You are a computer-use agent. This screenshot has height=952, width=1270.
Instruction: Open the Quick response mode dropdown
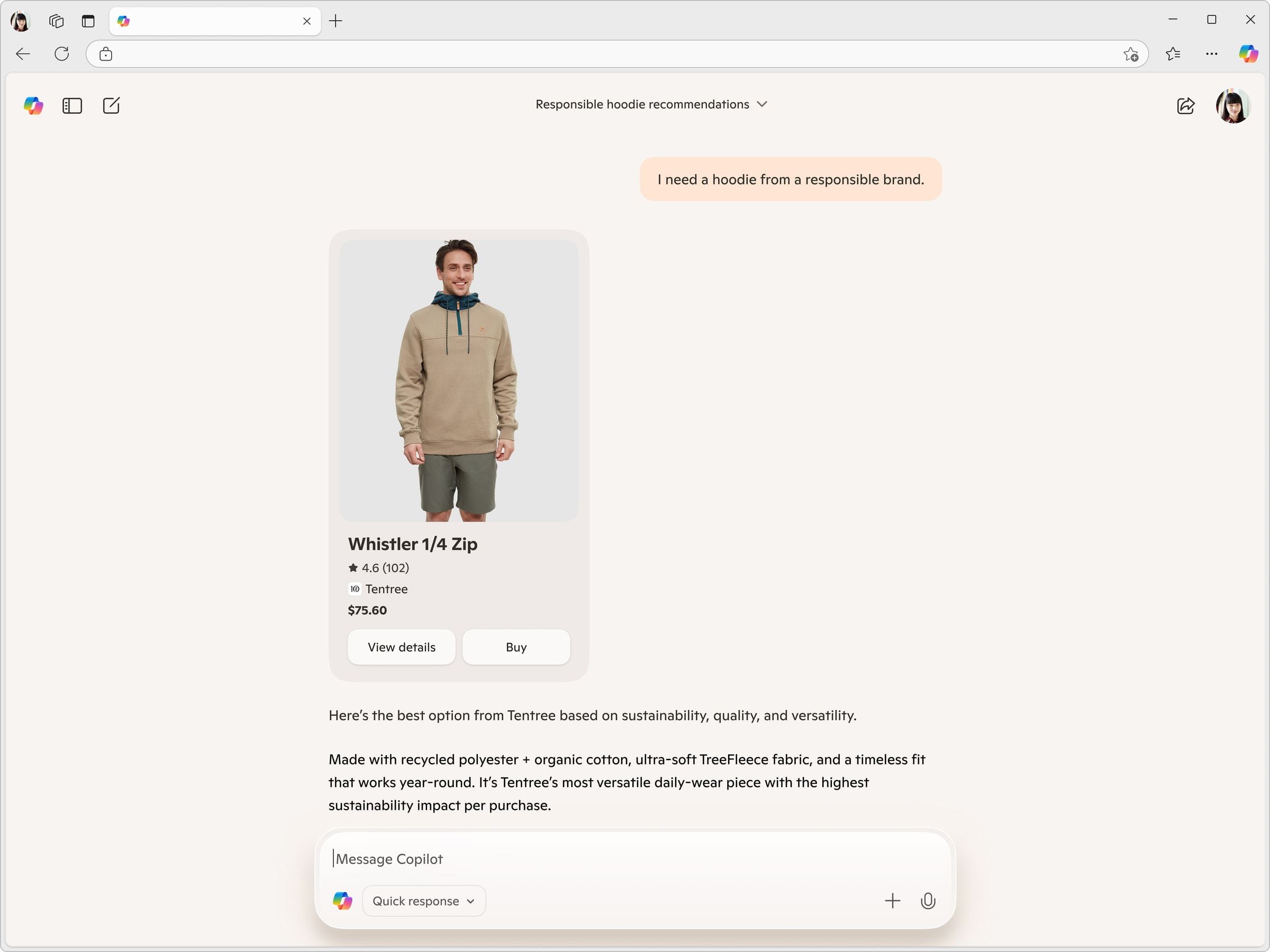(424, 901)
